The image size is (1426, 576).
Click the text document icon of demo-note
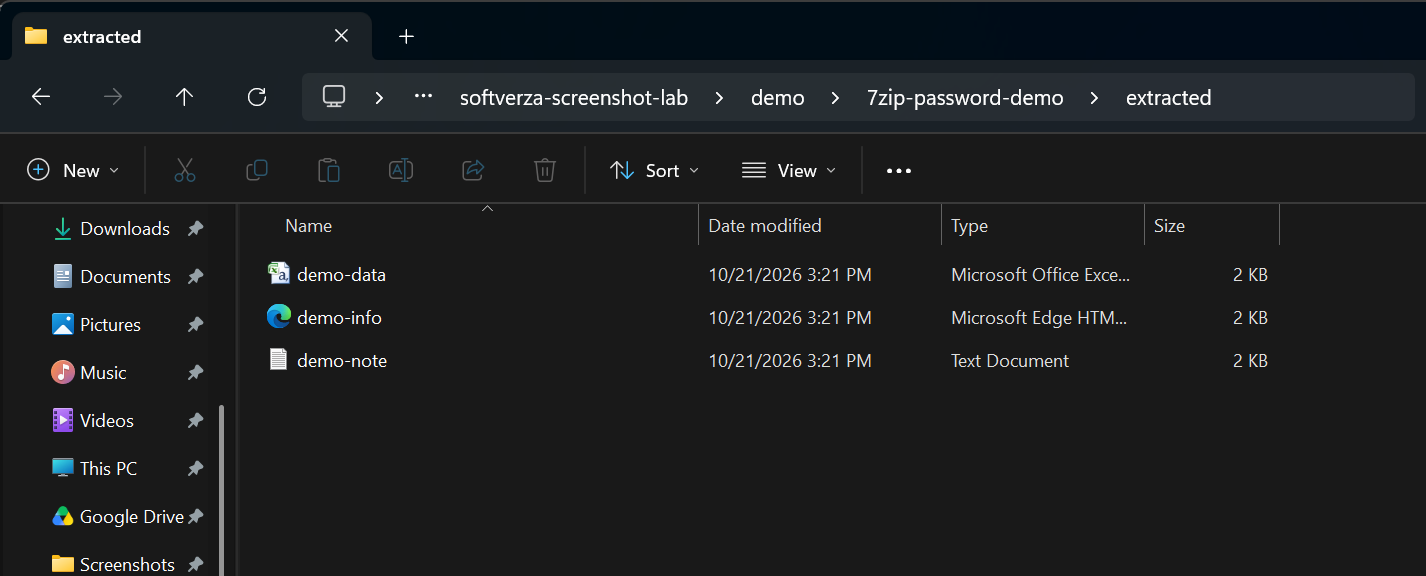pyautogui.click(x=279, y=360)
